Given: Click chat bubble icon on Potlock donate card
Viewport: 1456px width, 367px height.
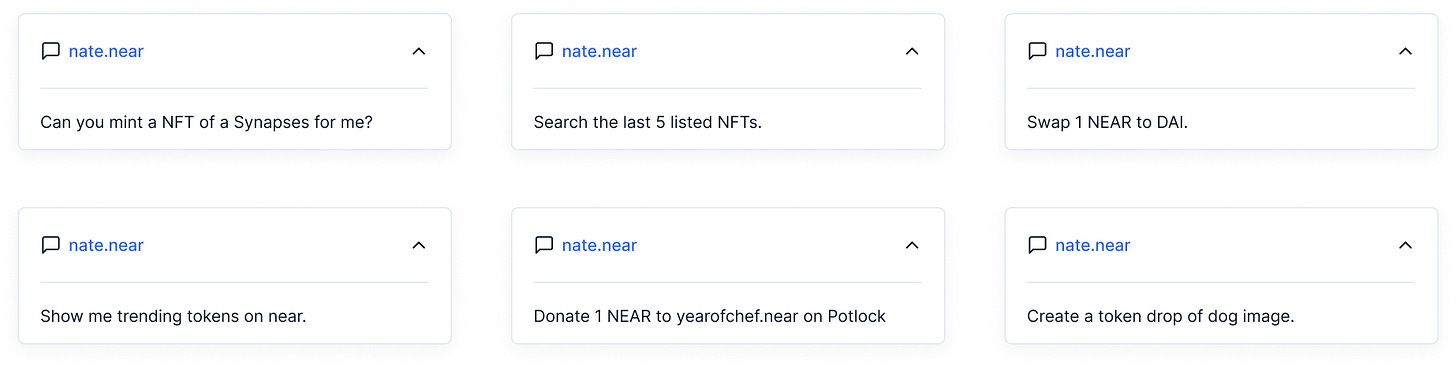Looking at the screenshot, I should pyautogui.click(x=544, y=245).
